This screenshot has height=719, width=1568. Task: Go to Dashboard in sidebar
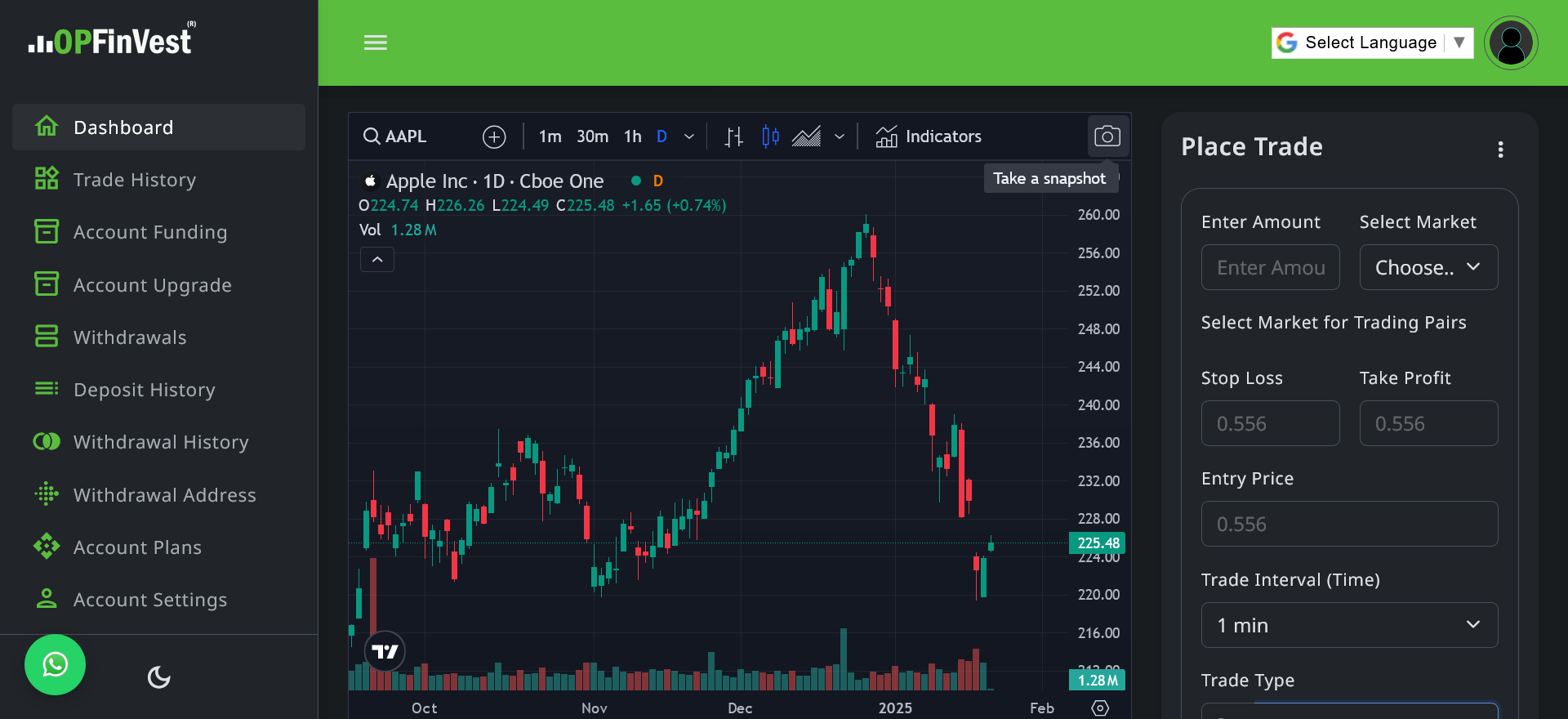coord(158,127)
